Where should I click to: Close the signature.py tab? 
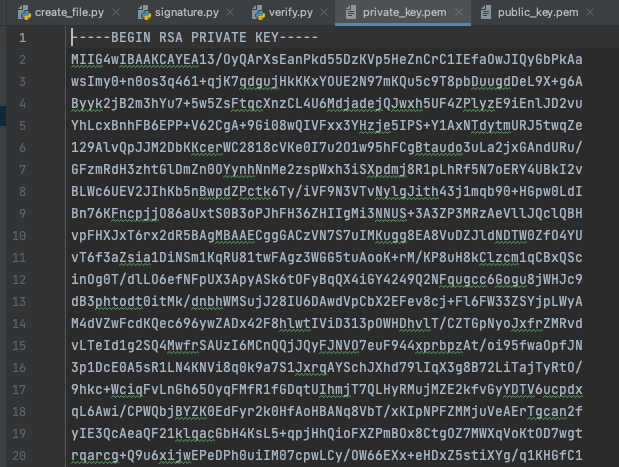point(230,13)
